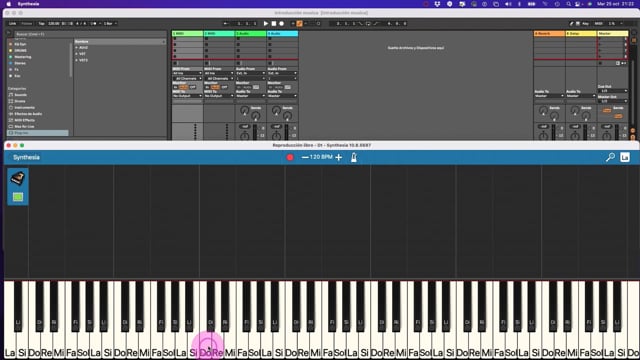Open the Instruments category

(24, 107)
